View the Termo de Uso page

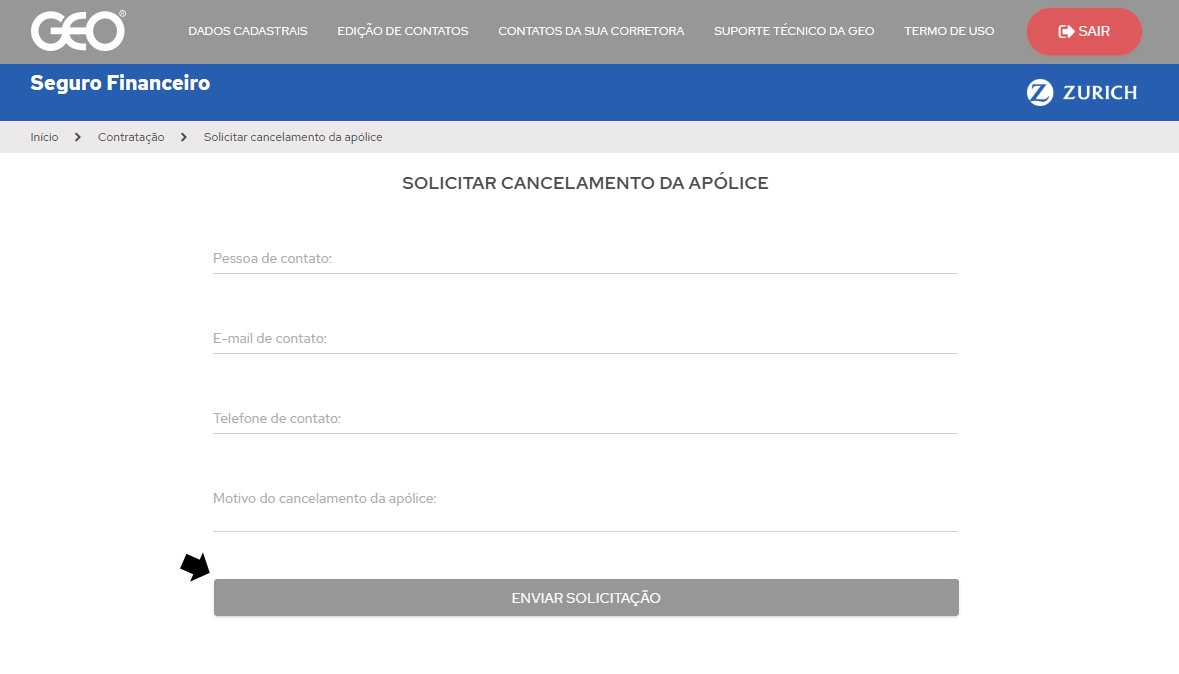click(x=949, y=31)
